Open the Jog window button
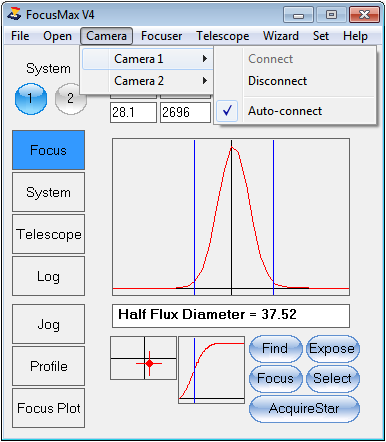This screenshot has height=442, width=386. click(49, 324)
